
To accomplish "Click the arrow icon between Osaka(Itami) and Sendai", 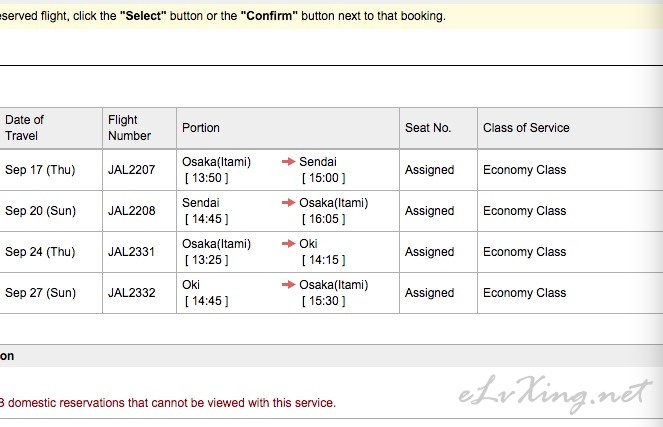I will (x=289, y=162).
